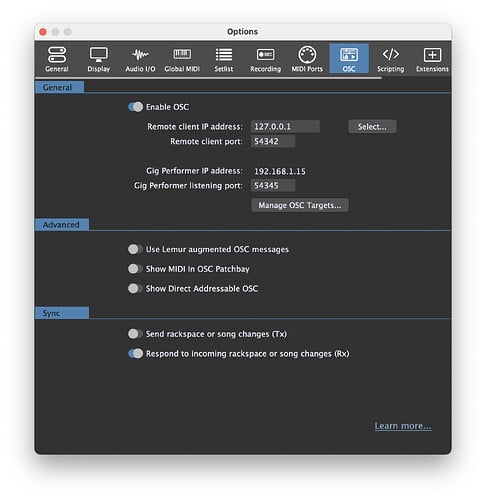The image size is (485, 500).
Task: Click the Sync section header
Action: coord(62,313)
